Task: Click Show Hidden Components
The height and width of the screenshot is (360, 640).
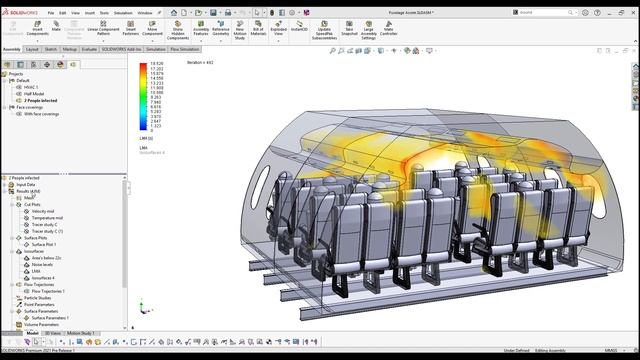Action: (178, 31)
